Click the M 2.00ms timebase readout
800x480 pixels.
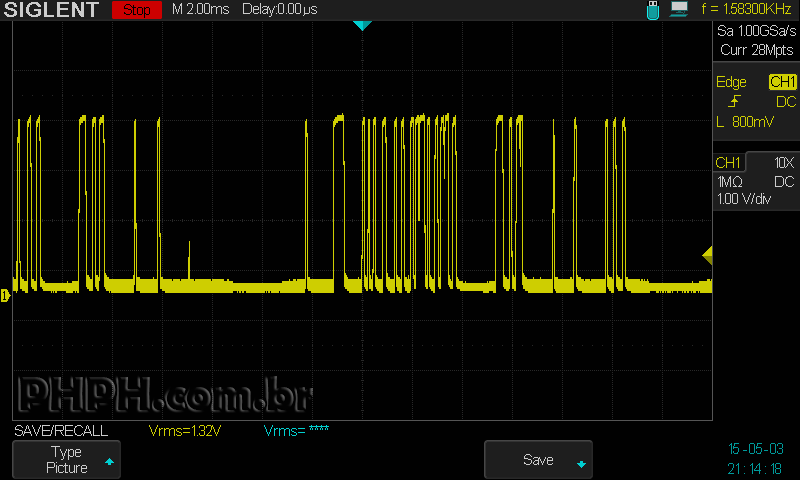(x=198, y=10)
